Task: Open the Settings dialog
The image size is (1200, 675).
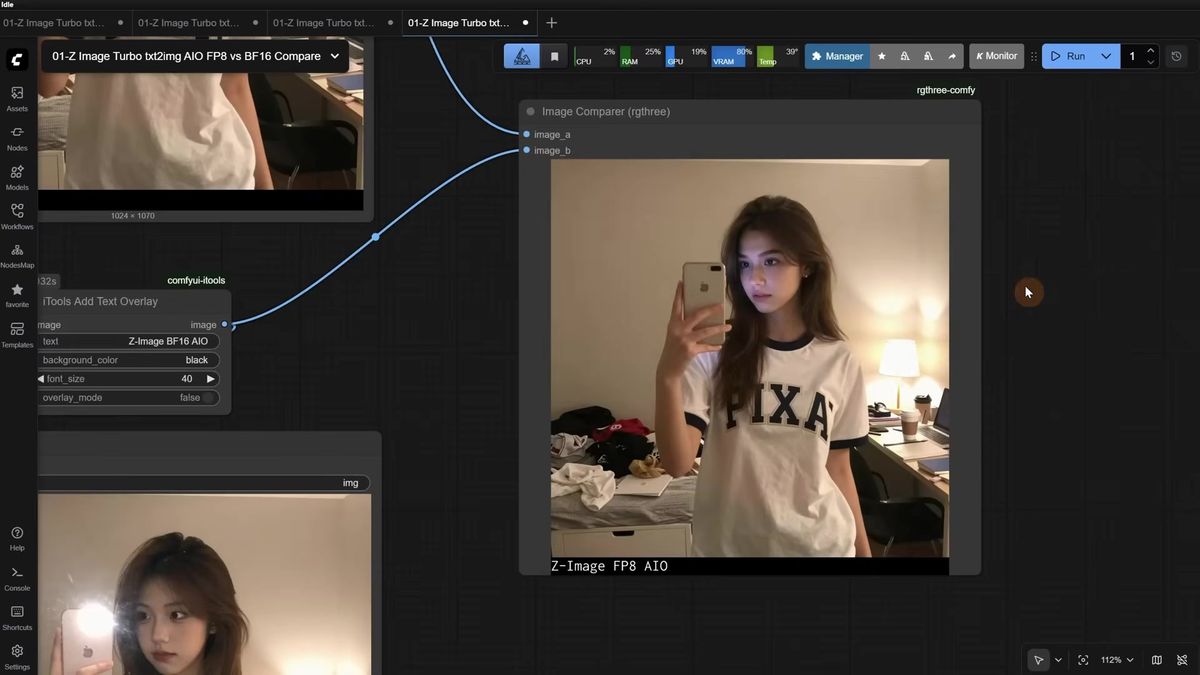Action: [17, 657]
